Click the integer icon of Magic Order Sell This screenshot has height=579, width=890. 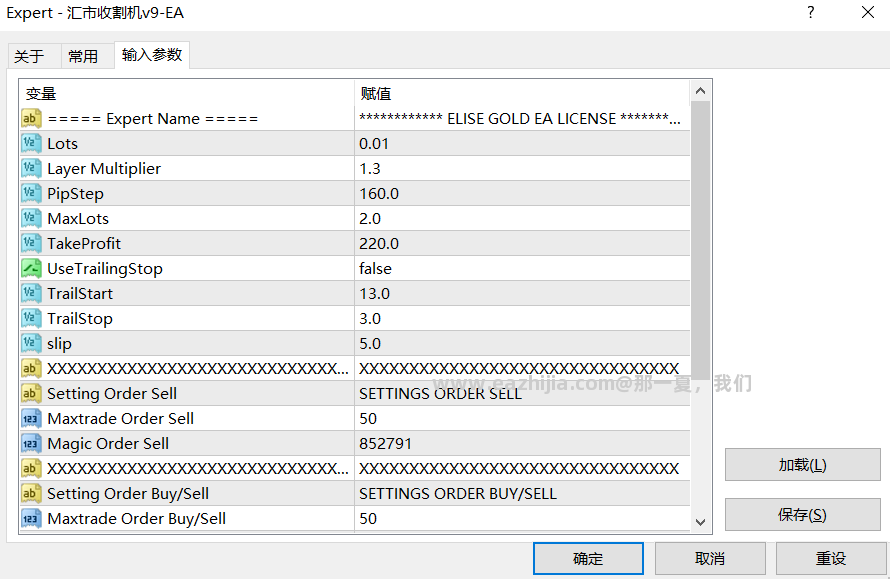click(31, 443)
